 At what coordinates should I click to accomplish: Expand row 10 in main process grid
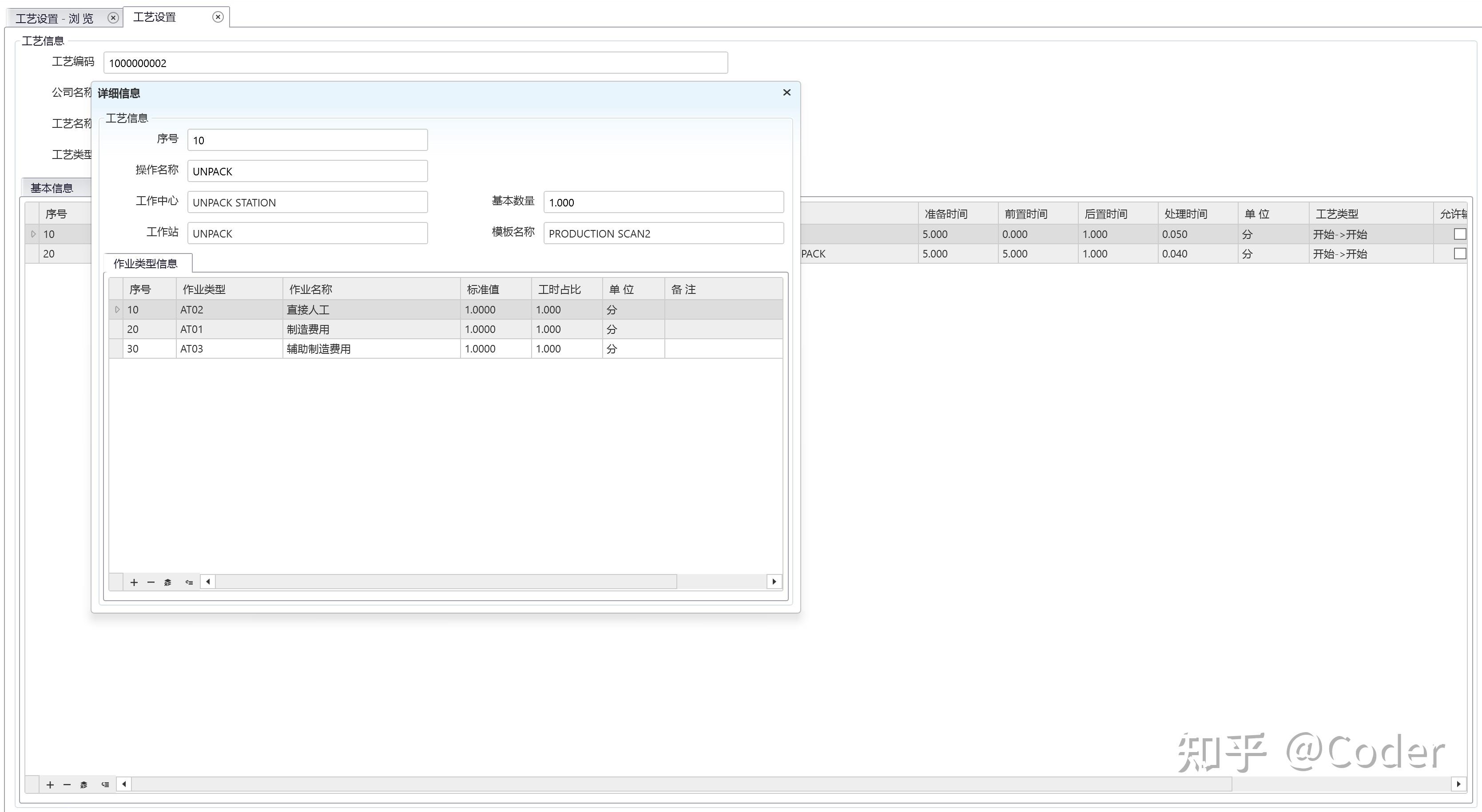(33, 234)
